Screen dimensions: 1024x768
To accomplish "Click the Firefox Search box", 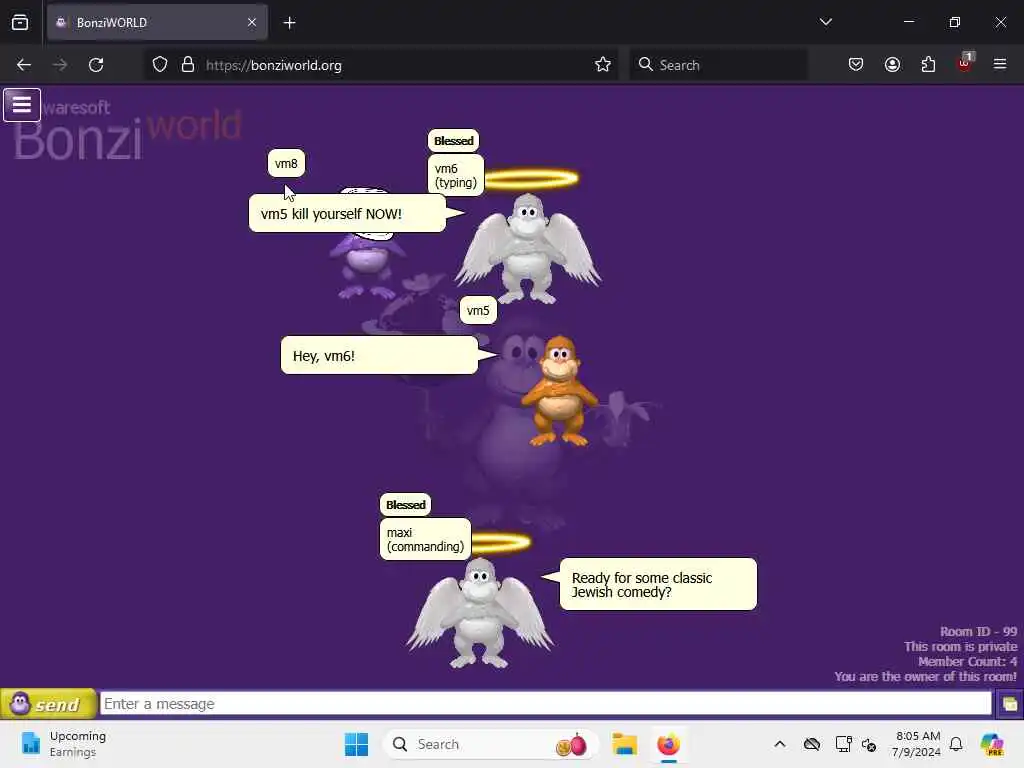I will pyautogui.click(x=718, y=65).
